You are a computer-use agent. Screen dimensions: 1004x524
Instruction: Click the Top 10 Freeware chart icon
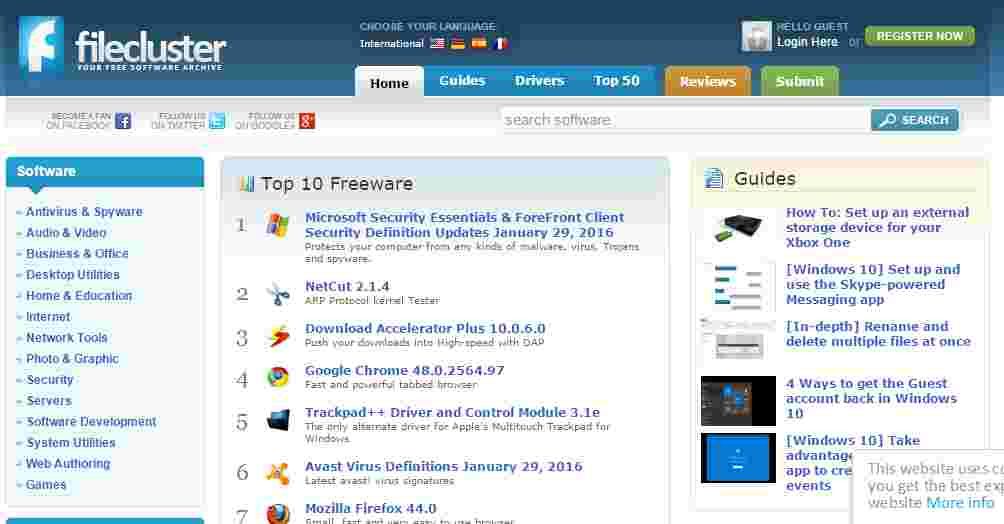click(x=247, y=184)
